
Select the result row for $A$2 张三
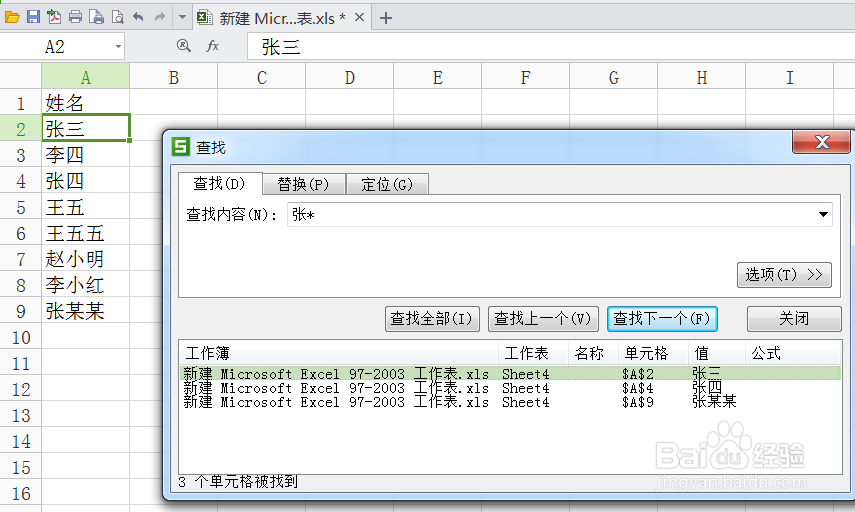point(510,374)
